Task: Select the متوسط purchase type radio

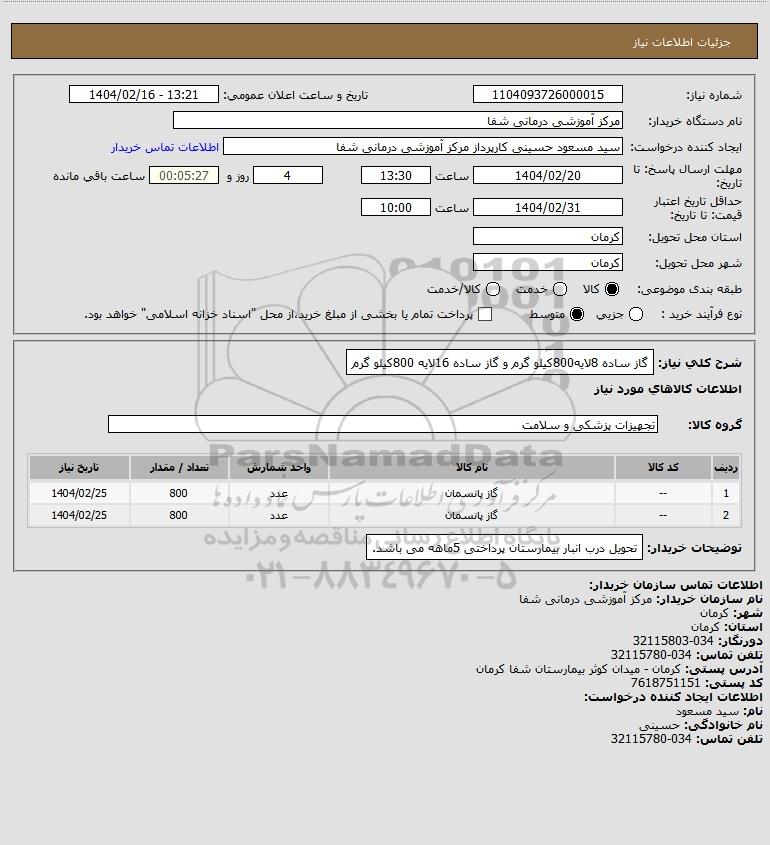Action: (577, 314)
